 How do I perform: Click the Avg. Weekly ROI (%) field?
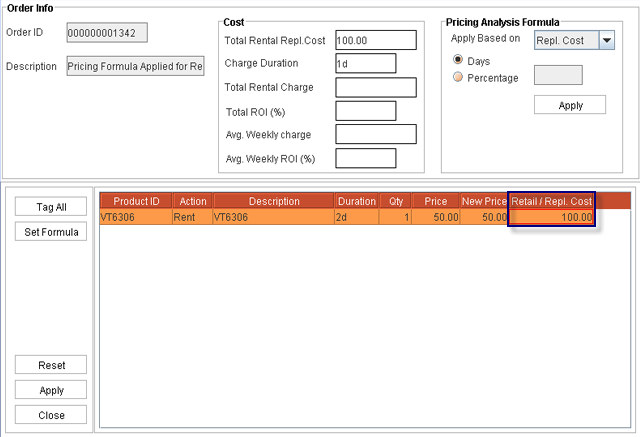coord(365,158)
